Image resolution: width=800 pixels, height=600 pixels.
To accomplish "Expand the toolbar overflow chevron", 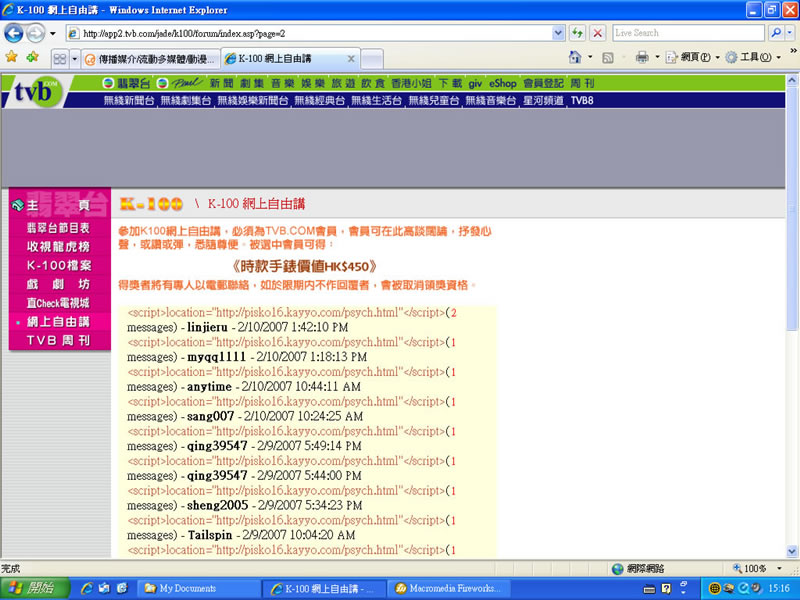I will [793, 51].
